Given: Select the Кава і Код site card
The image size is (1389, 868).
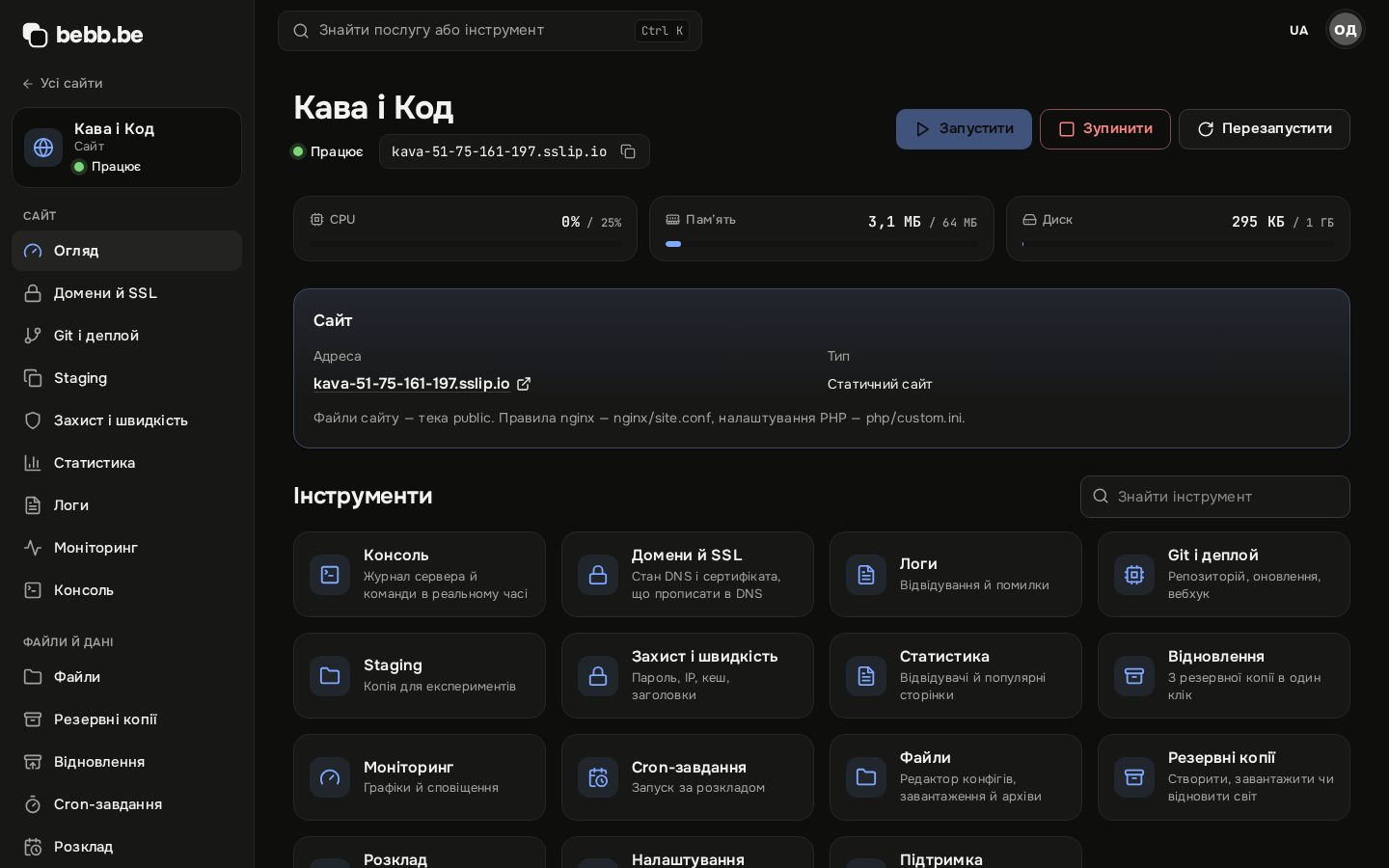Looking at the screenshot, I should click(x=126, y=148).
